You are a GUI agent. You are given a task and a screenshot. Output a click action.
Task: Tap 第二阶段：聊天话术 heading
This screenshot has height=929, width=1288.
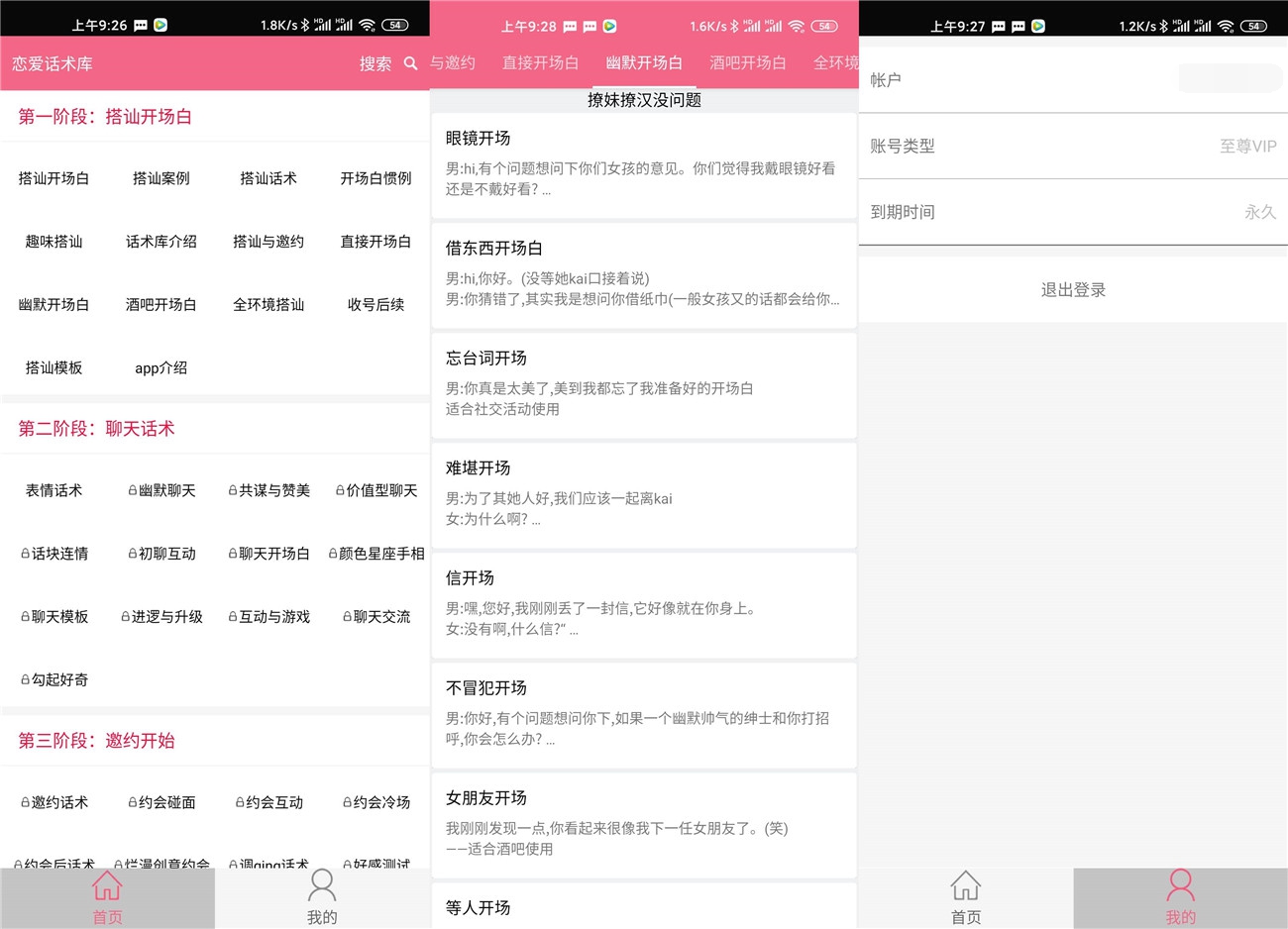point(96,429)
